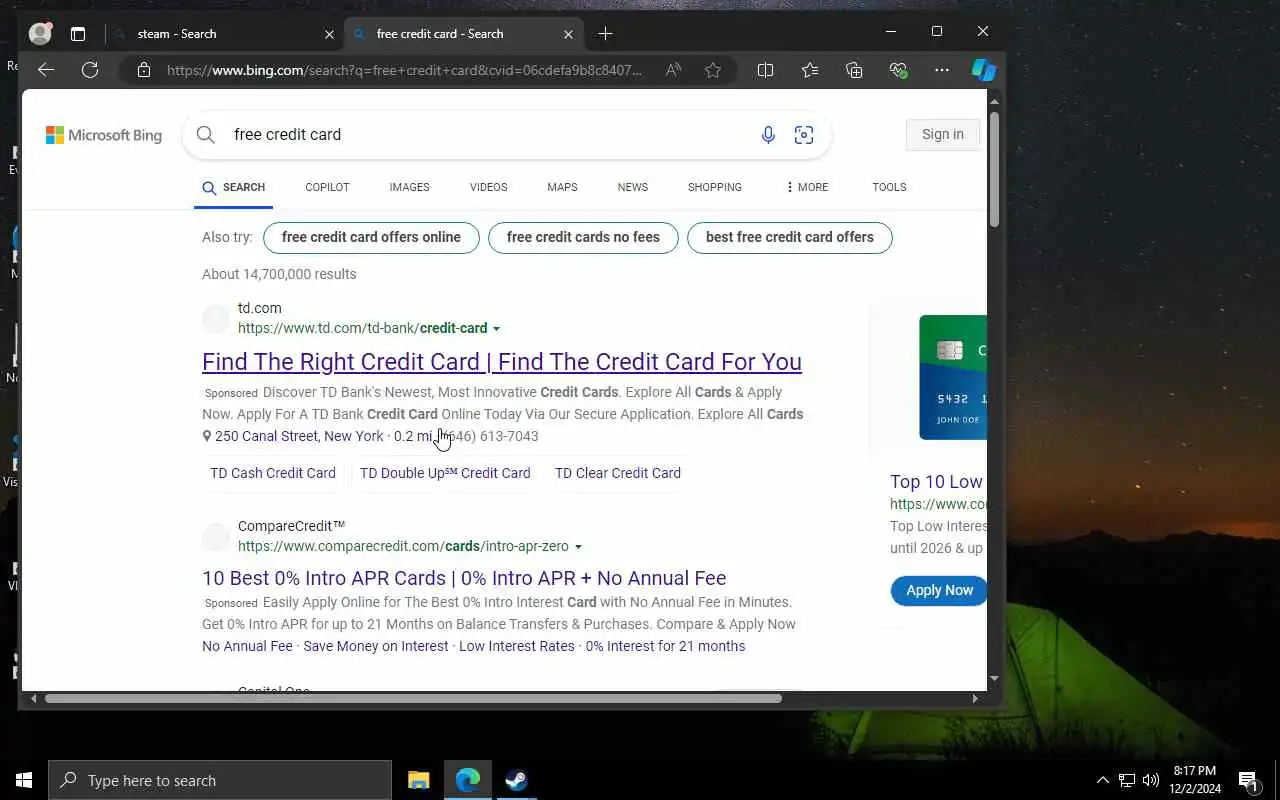This screenshot has height=800, width=1280.
Task: Click the vertical scrollbar thumb
Action: [x=994, y=168]
